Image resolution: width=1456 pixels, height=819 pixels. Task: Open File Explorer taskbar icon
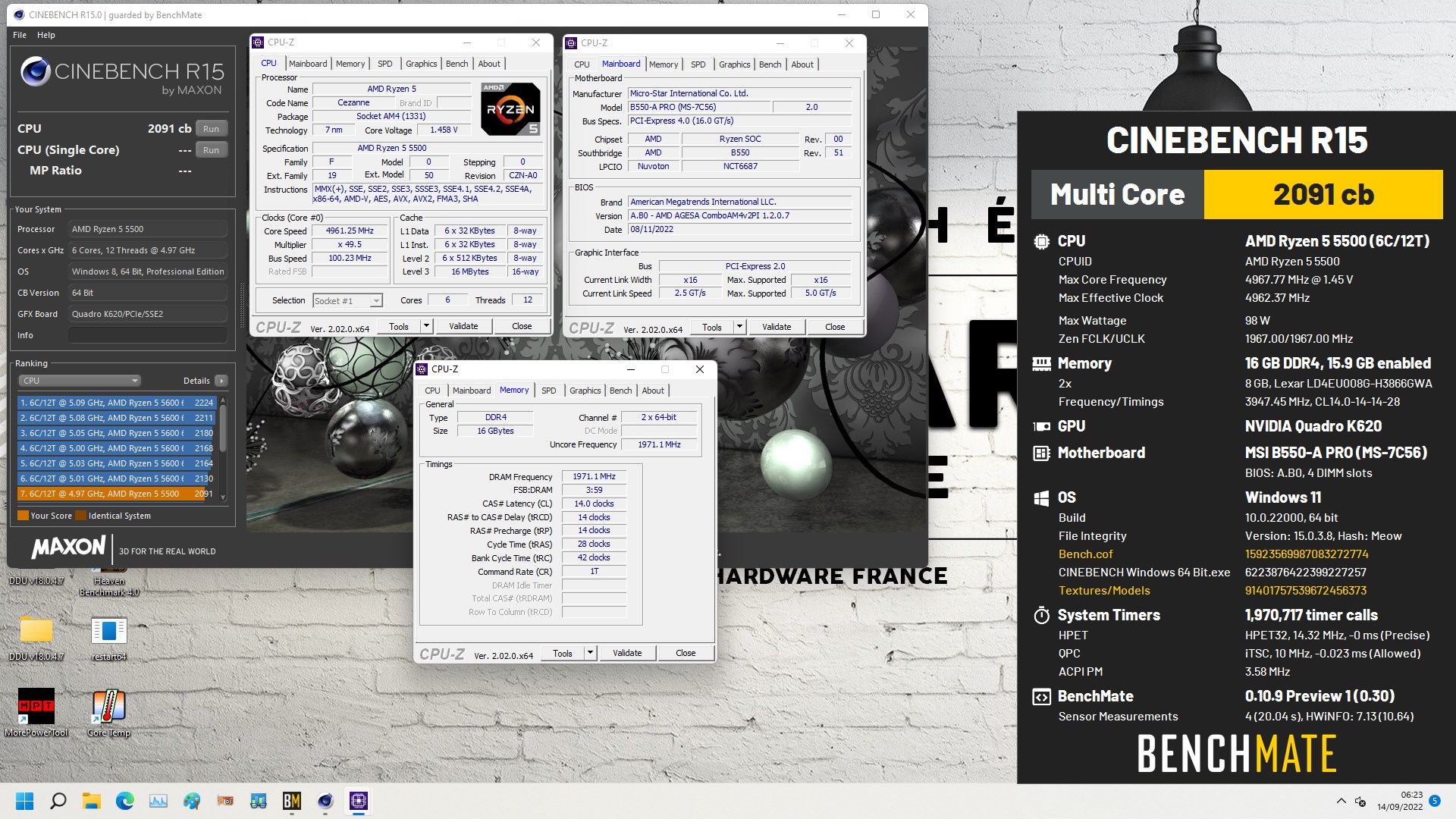coord(92,801)
